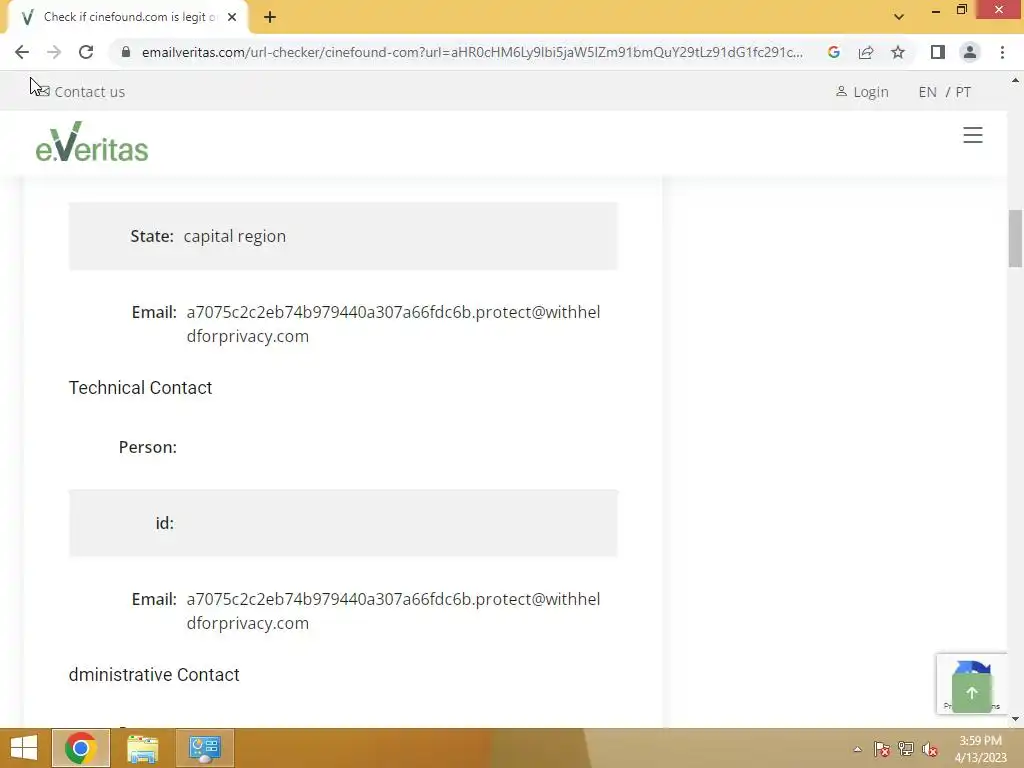Open the muted volume icon
The image size is (1024, 768).
(x=930, y=749)
